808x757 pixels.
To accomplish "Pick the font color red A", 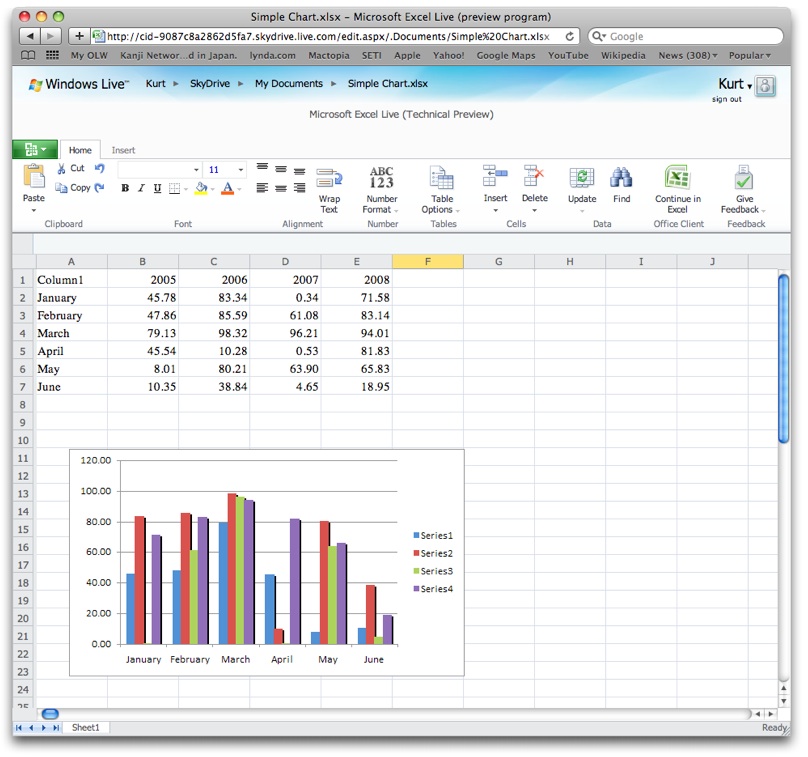I will click(x=227, y=188).
